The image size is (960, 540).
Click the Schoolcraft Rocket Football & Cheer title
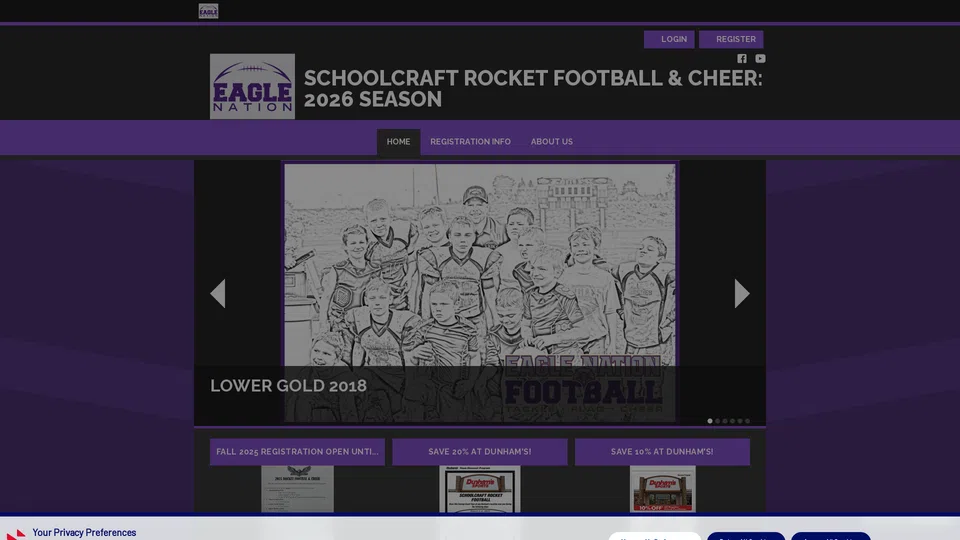click(533, 89)
